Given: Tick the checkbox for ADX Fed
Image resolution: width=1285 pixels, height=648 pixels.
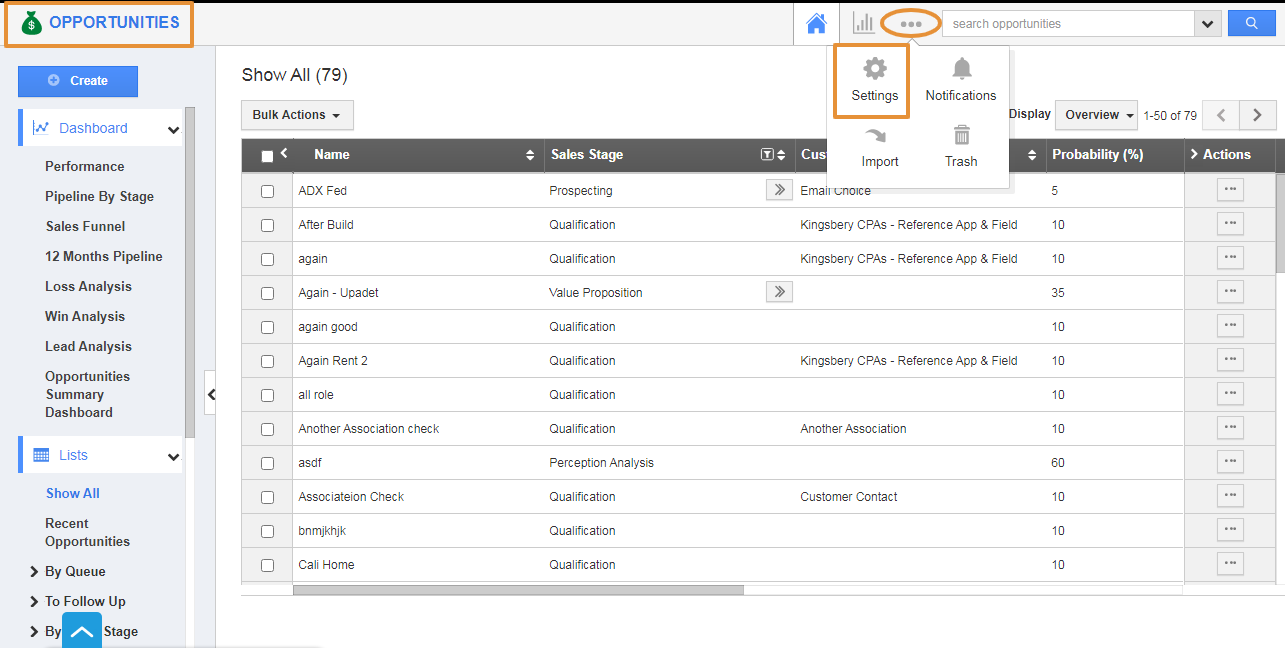Looking at the screenshot, I should [x=267, y=191].
